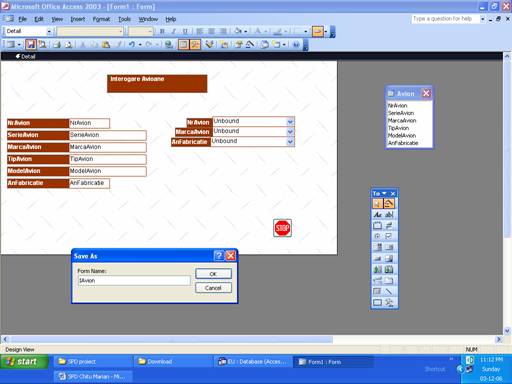
Task: Expand the NrAvion Unbound combo box arrow
Action: [290, 122]
